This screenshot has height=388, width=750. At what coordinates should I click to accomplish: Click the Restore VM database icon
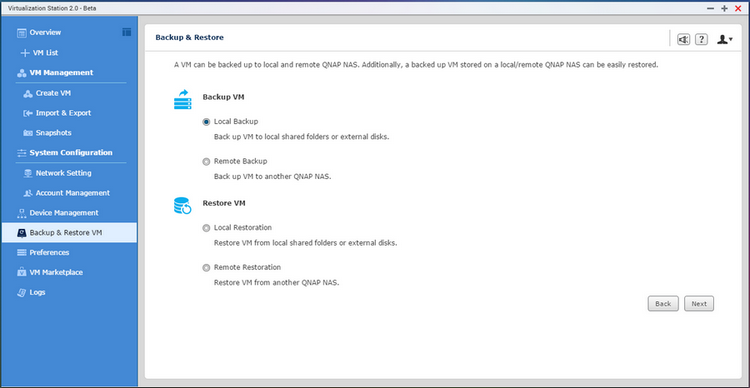coord(182,206)
